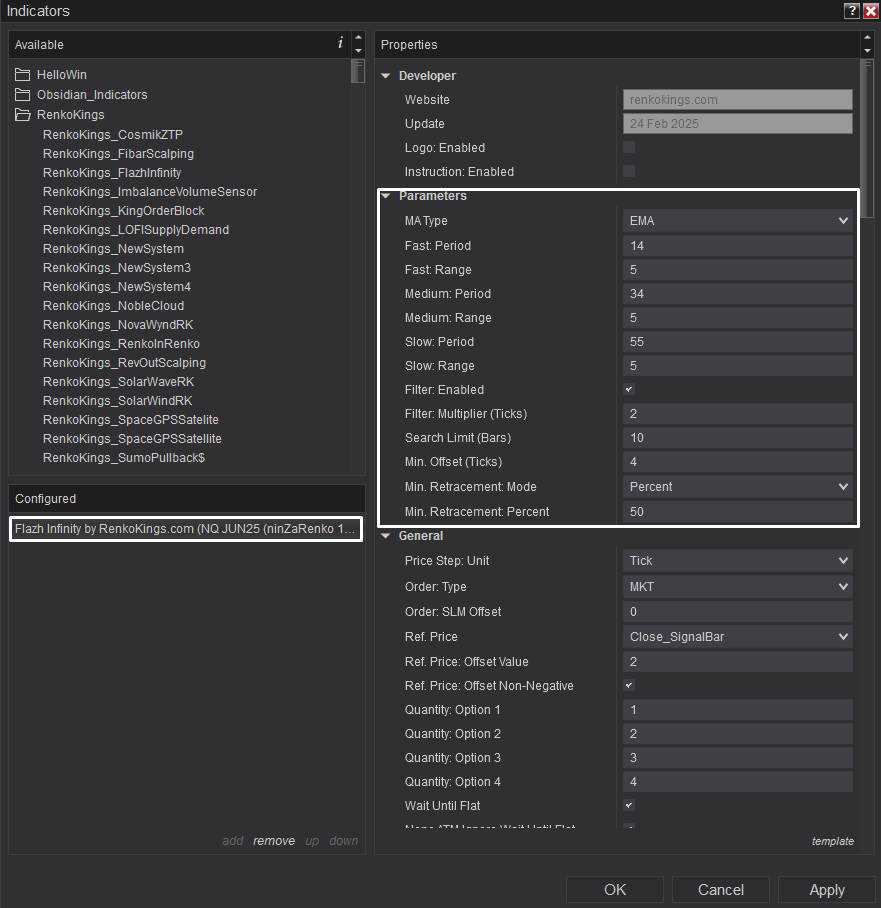
Task: Click the help question mark icon
Action: (851, 11)
